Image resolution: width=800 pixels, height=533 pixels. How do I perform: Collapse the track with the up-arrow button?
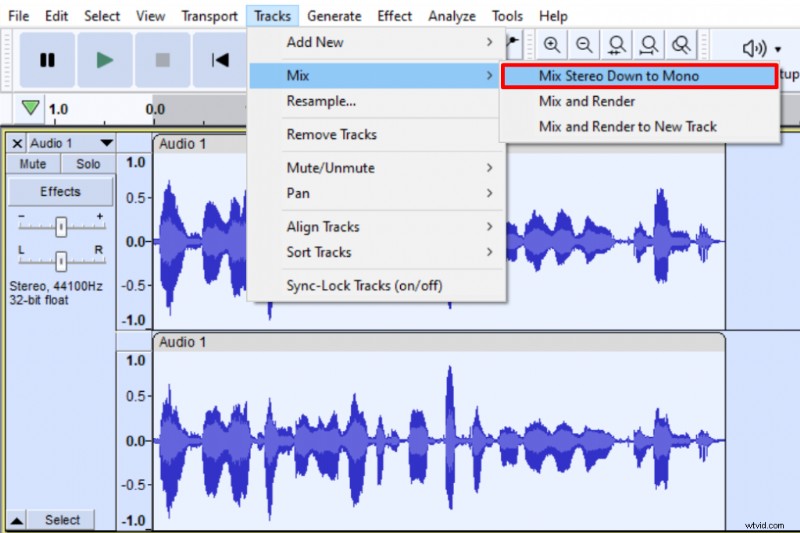(x=16, y=520)
